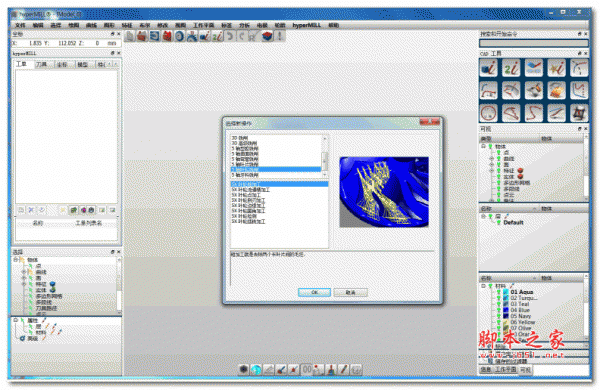Image resolution: width=600 pixels, height=390 pixels.
Task: Click the globe icon in bottom toolbar
Action: click(x=256, y=370)
